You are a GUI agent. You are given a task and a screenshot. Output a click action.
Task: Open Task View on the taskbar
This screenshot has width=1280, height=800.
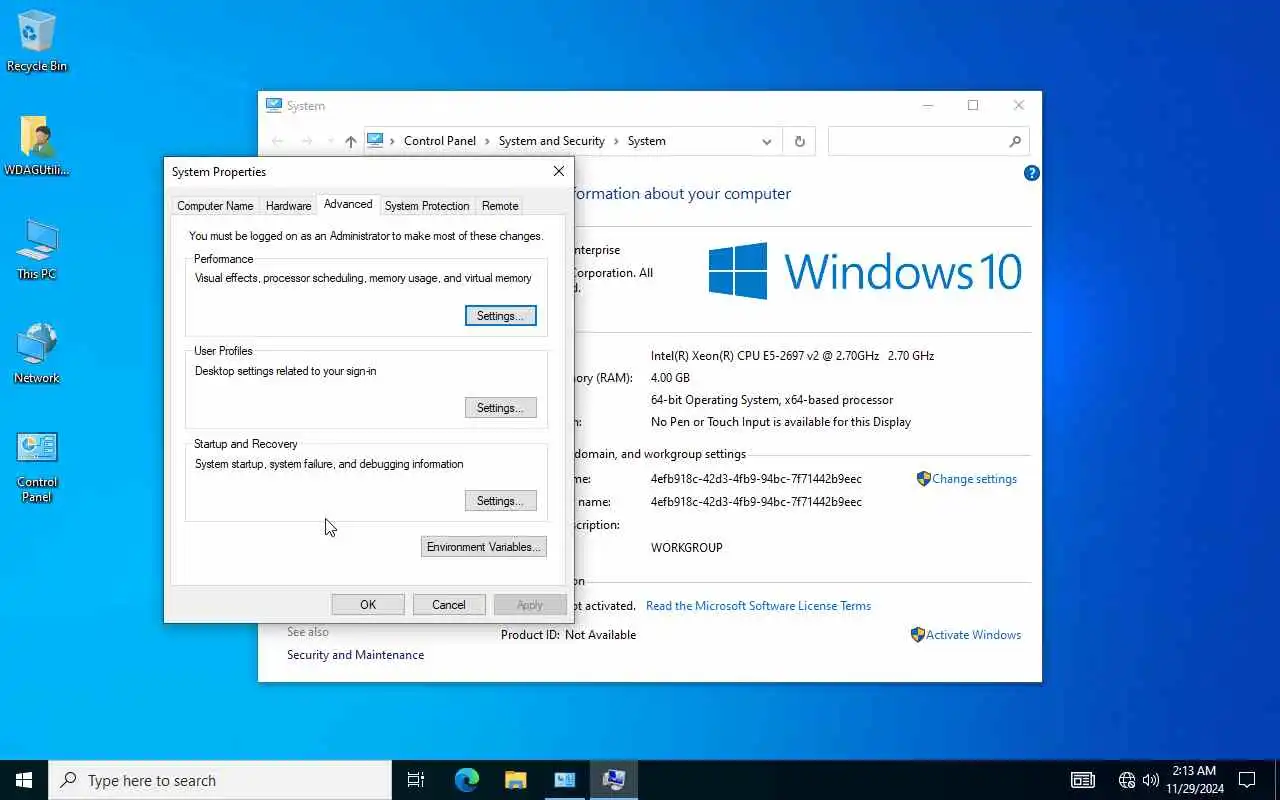click(x=416, y=780)
